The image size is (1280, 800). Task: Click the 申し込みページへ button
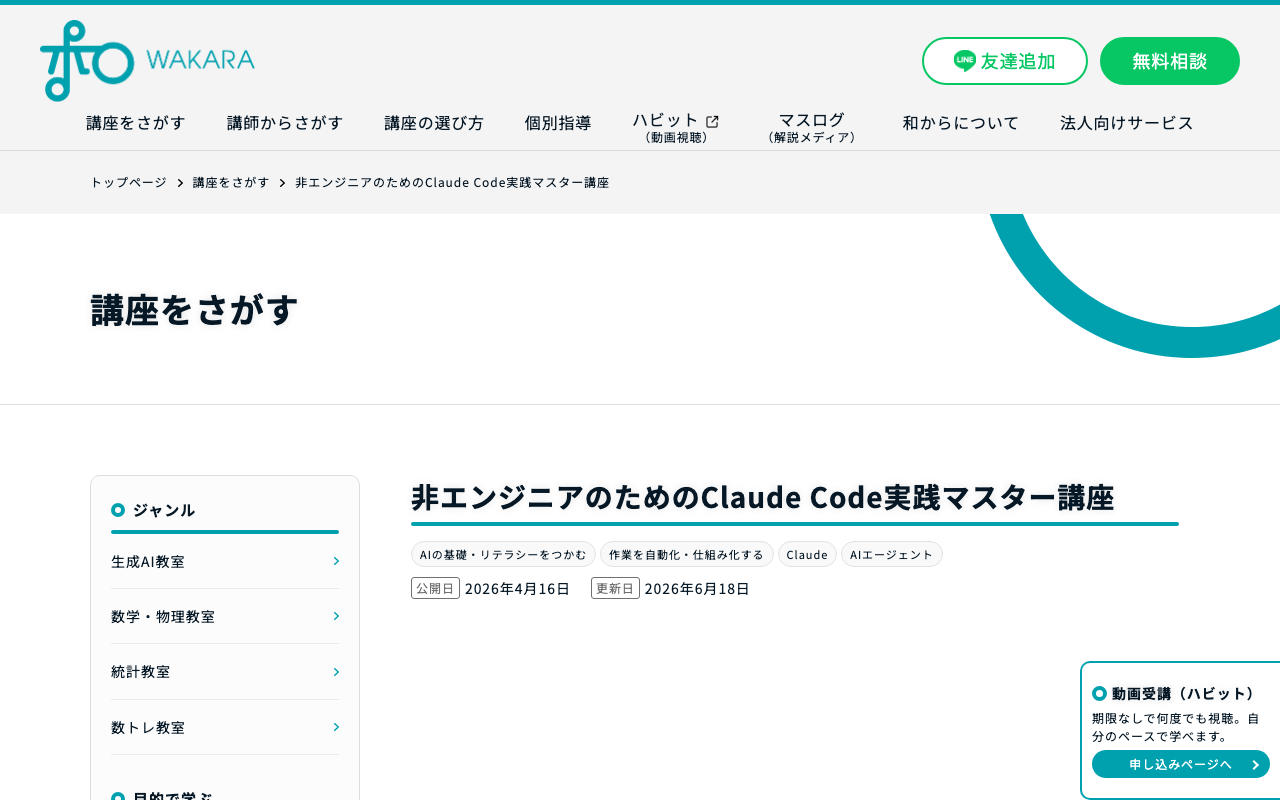[1181, 764]
